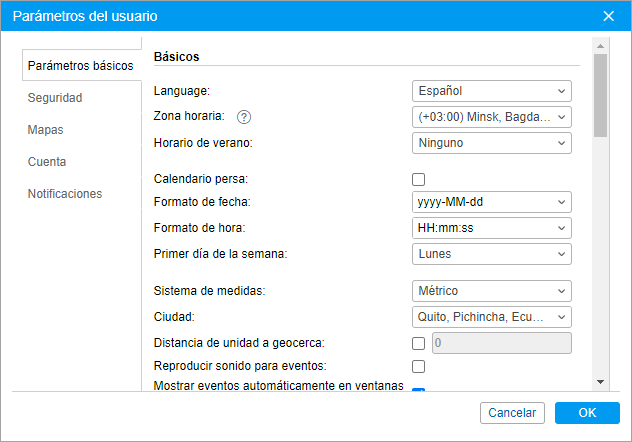Open the Horario de verano dropdown

[491, 142]
